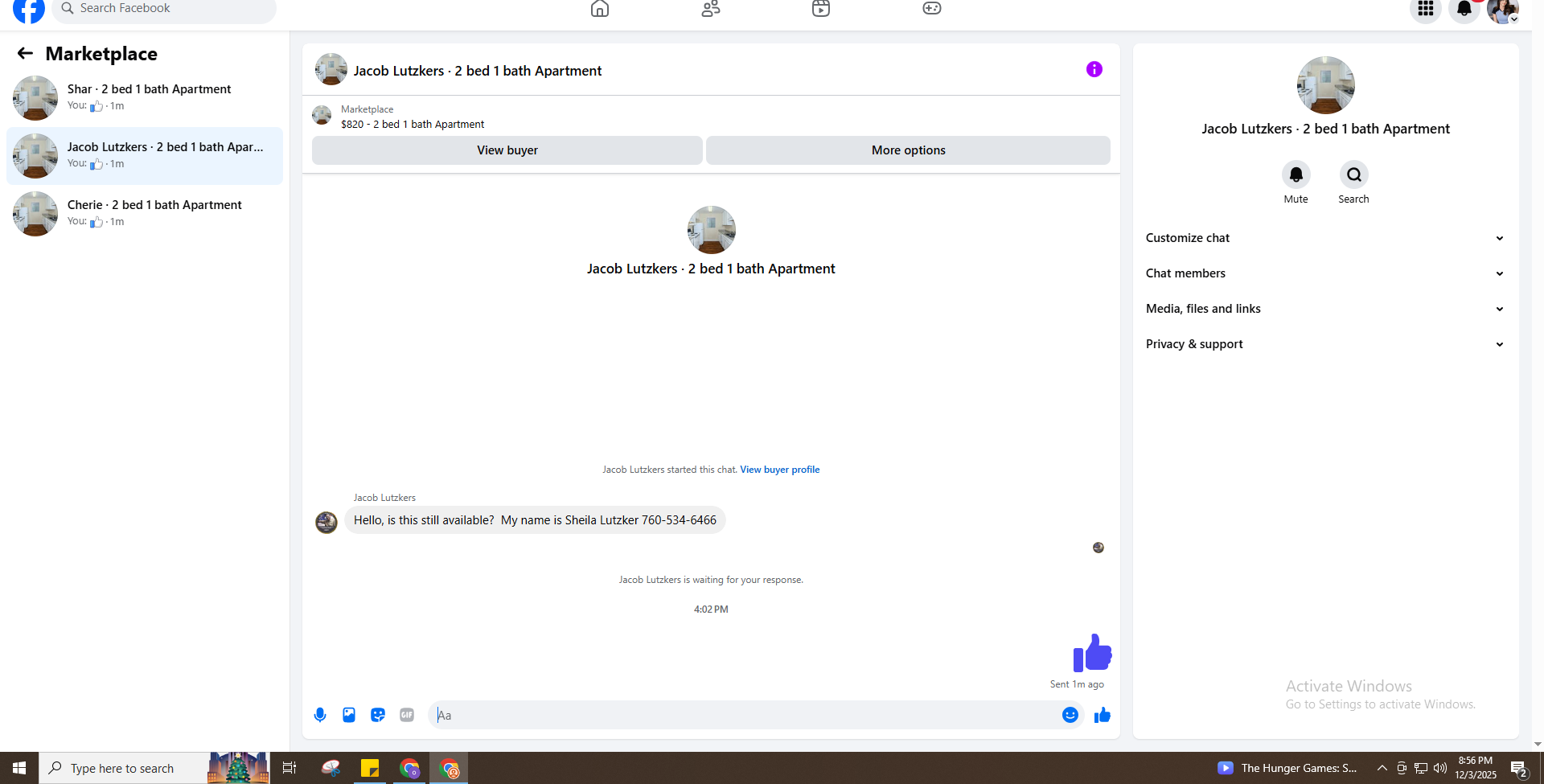
Task: Click the down arrow of the page scrollbar
Action: 1538,745
